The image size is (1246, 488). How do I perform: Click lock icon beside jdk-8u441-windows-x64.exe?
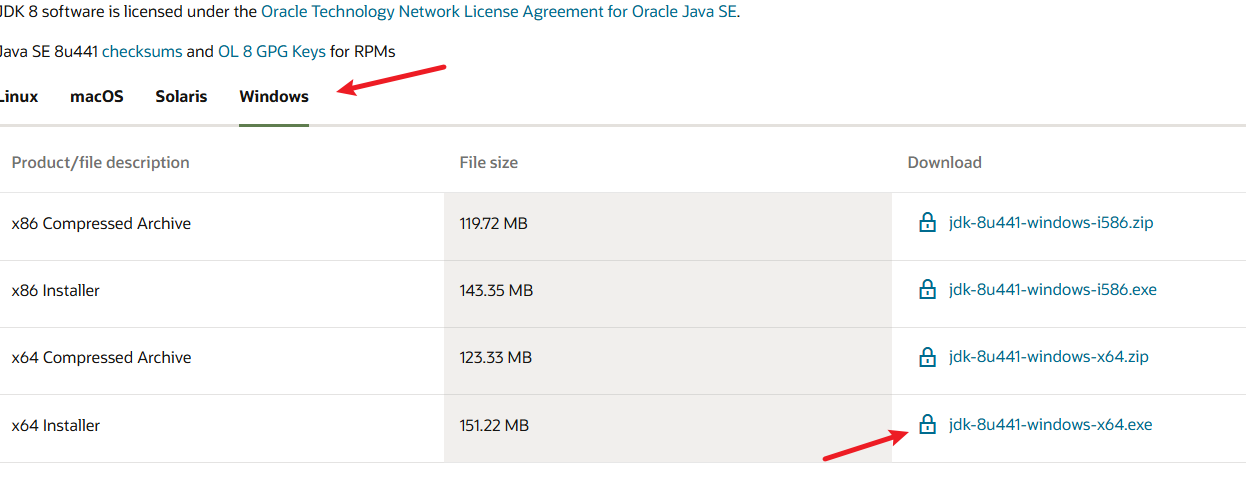[x=927, y=425]
